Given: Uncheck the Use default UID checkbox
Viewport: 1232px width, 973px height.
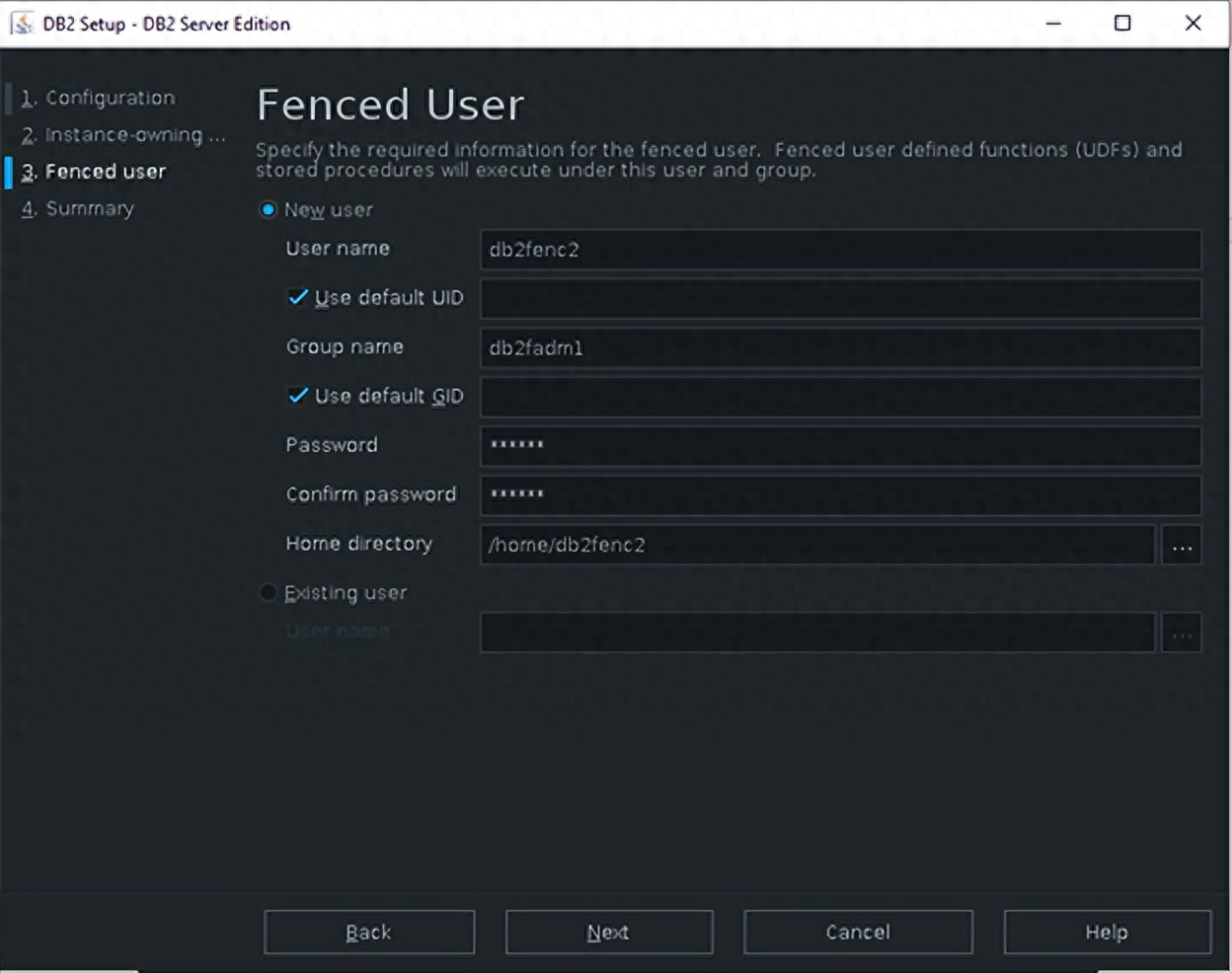Looking at the screenshot, I should coord(298,298).
